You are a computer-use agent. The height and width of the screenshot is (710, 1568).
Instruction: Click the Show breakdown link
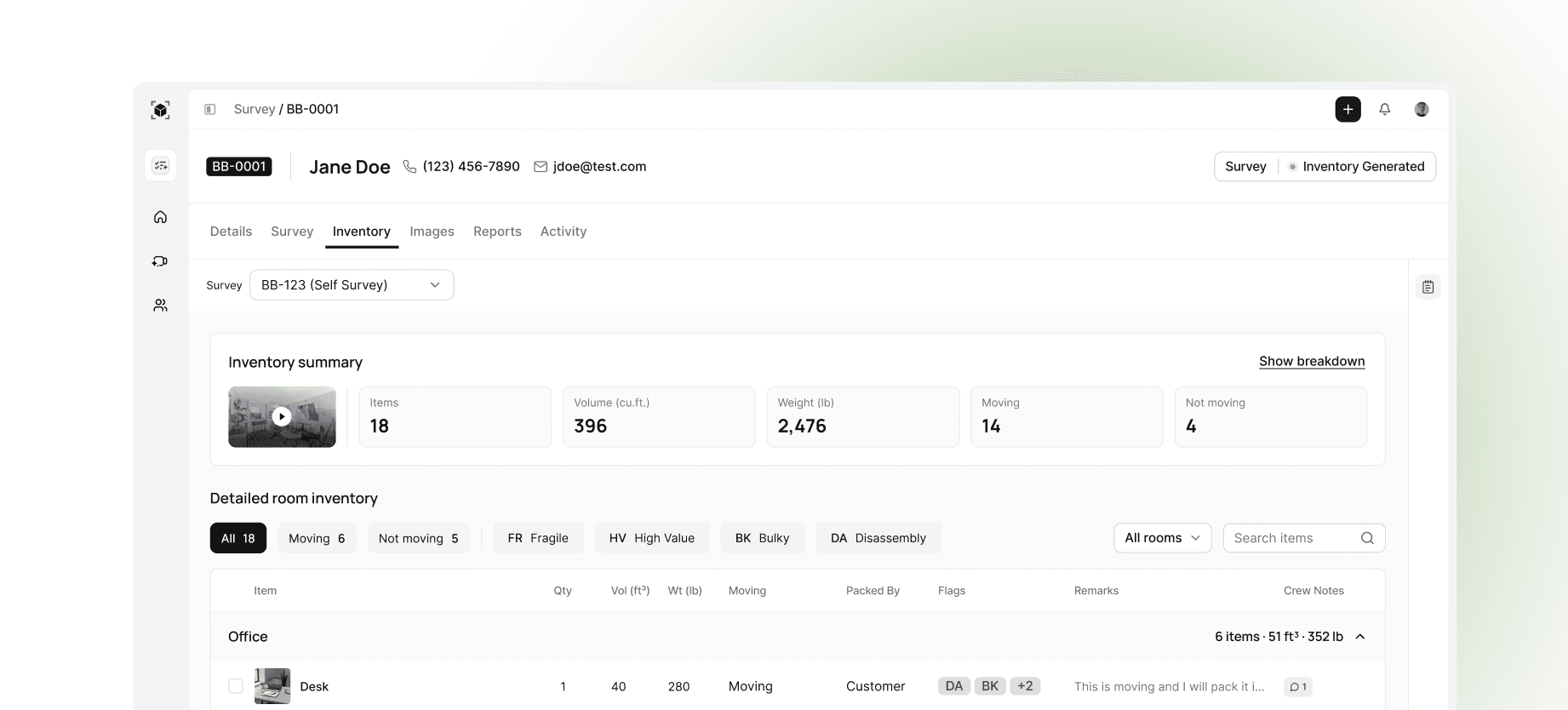1312,361
